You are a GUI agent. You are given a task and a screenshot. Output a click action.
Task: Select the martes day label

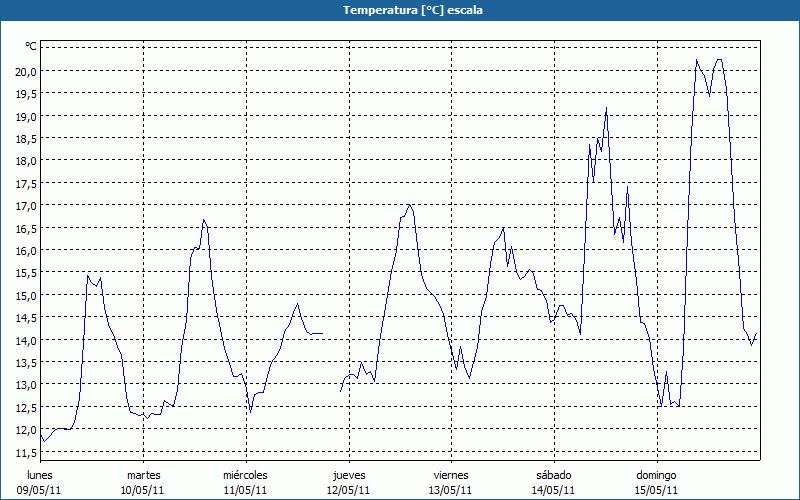[143, 475]
